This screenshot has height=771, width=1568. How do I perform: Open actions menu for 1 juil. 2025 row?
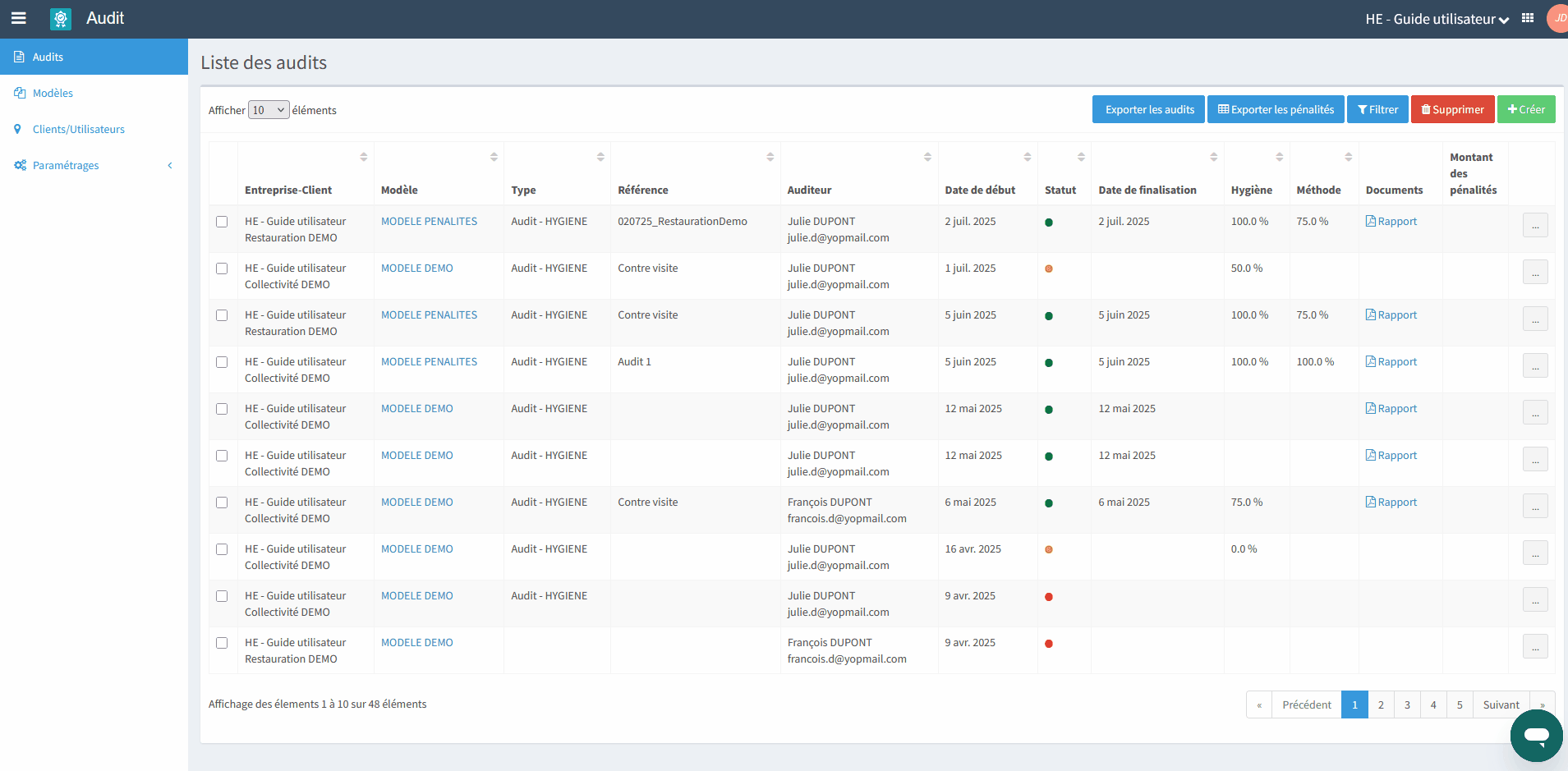pos(1535,272)
